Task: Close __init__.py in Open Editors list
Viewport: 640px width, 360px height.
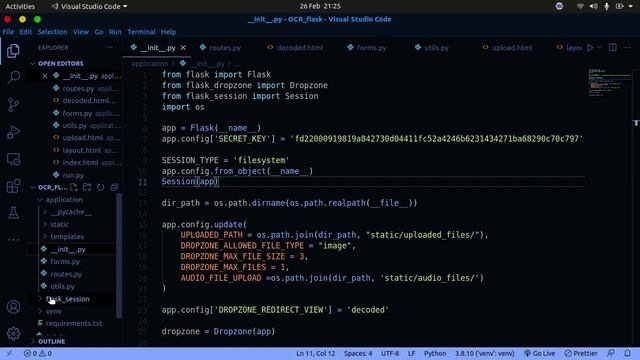Action: [x=45, y=76]
